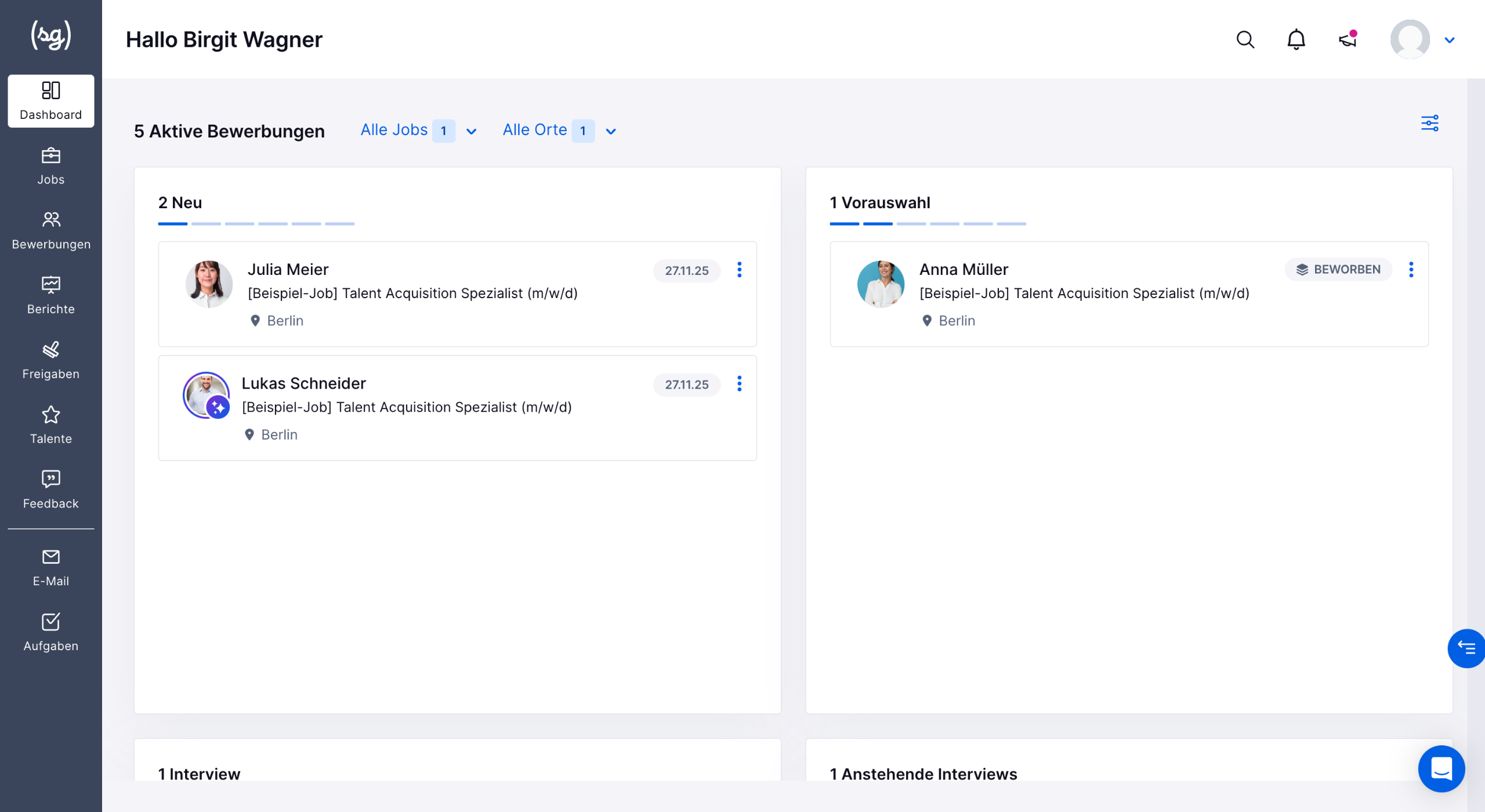Go to Jobs in the sidebar
This screenshot has height=812, width=1485.
[x=51, y=166]
